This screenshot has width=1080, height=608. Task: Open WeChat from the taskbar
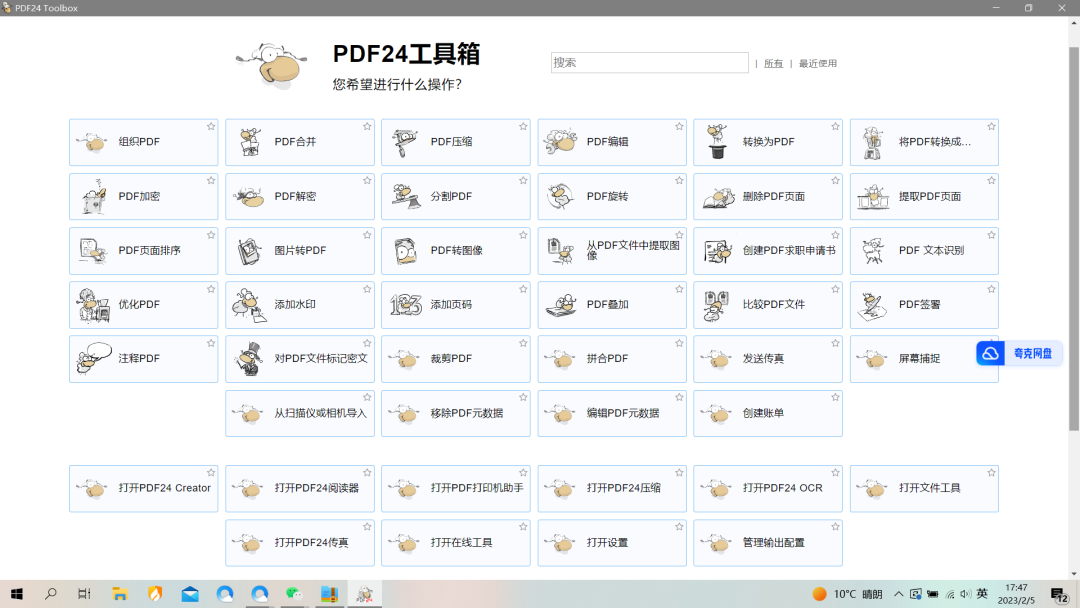point(294,594)
